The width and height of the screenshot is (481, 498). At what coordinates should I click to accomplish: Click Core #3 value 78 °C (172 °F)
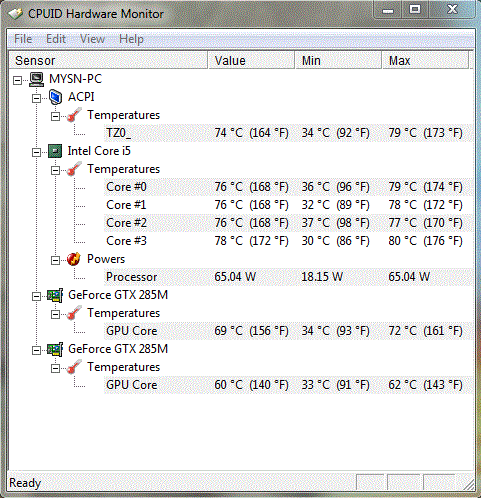tap(251, 241)
